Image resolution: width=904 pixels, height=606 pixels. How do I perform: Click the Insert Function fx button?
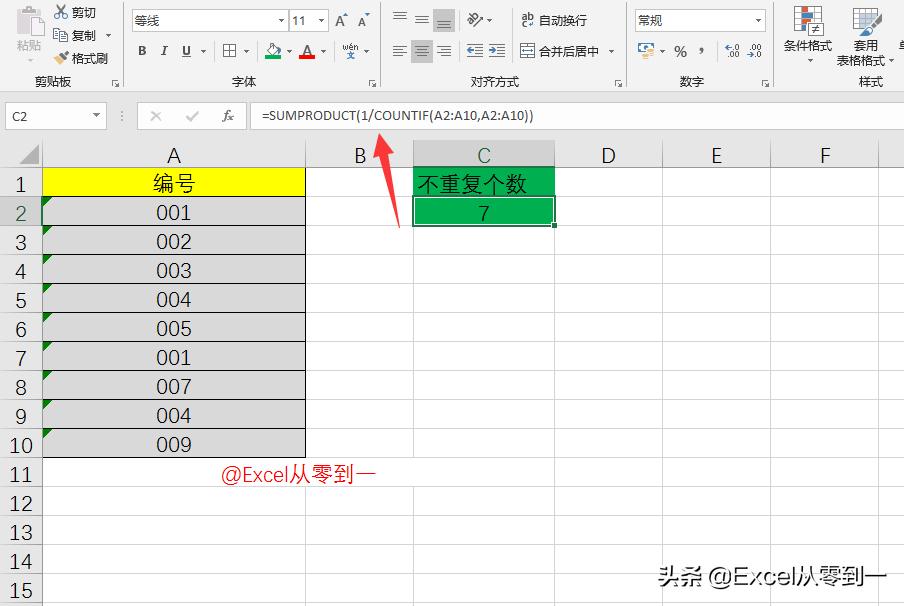coord(228,115)
